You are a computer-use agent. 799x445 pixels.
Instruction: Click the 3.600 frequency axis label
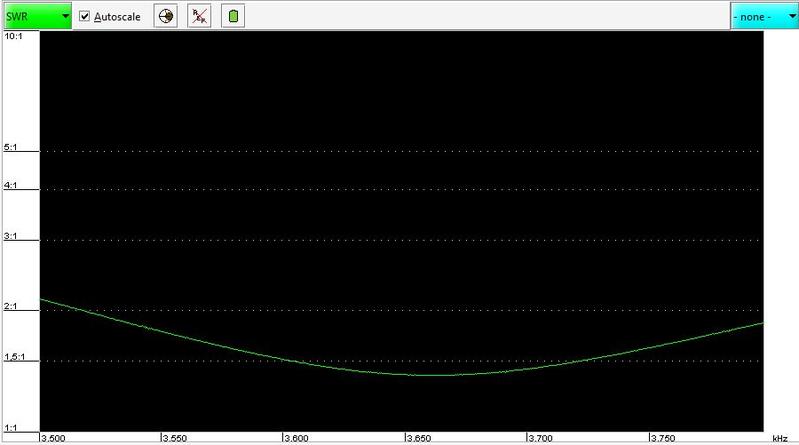point(297,438)
